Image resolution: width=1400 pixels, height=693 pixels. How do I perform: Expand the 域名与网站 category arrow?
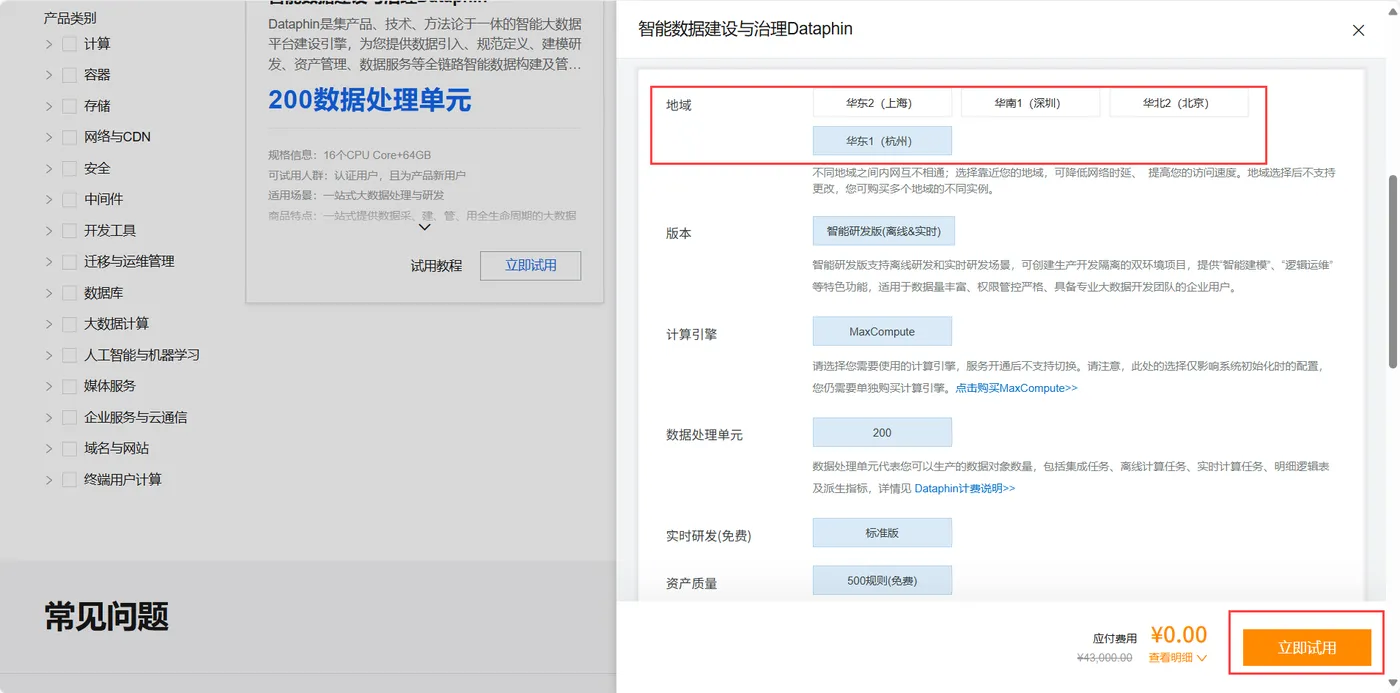[x=49, y=449]
